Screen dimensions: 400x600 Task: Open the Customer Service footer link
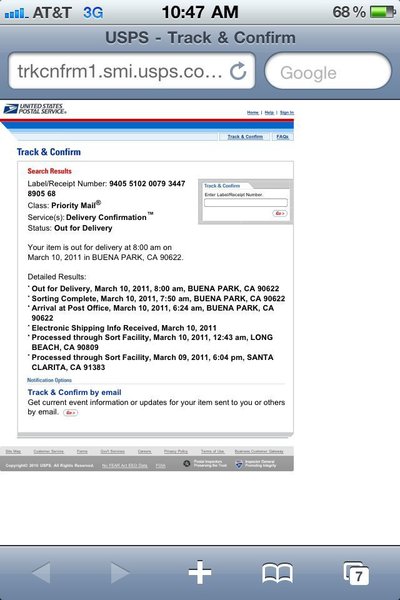point(49,452)
